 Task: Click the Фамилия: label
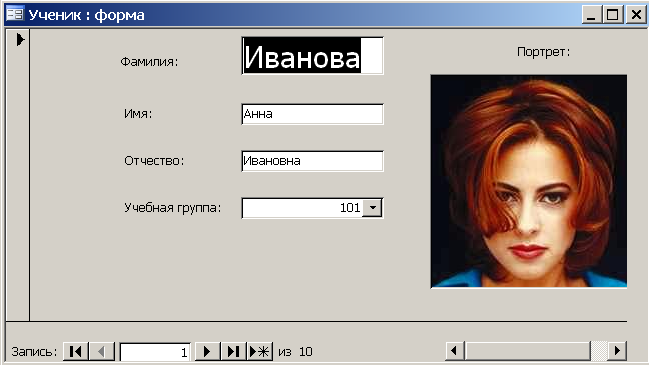pos(149,62)
